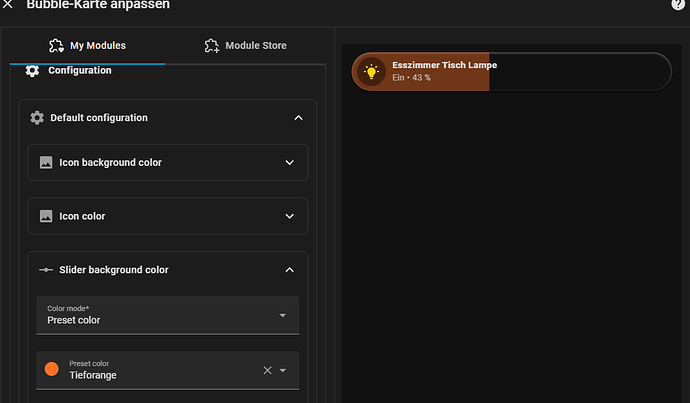Click the Icon background color image icon
The height and width of the screenshot is (403, 690).
tap(46, 162)
